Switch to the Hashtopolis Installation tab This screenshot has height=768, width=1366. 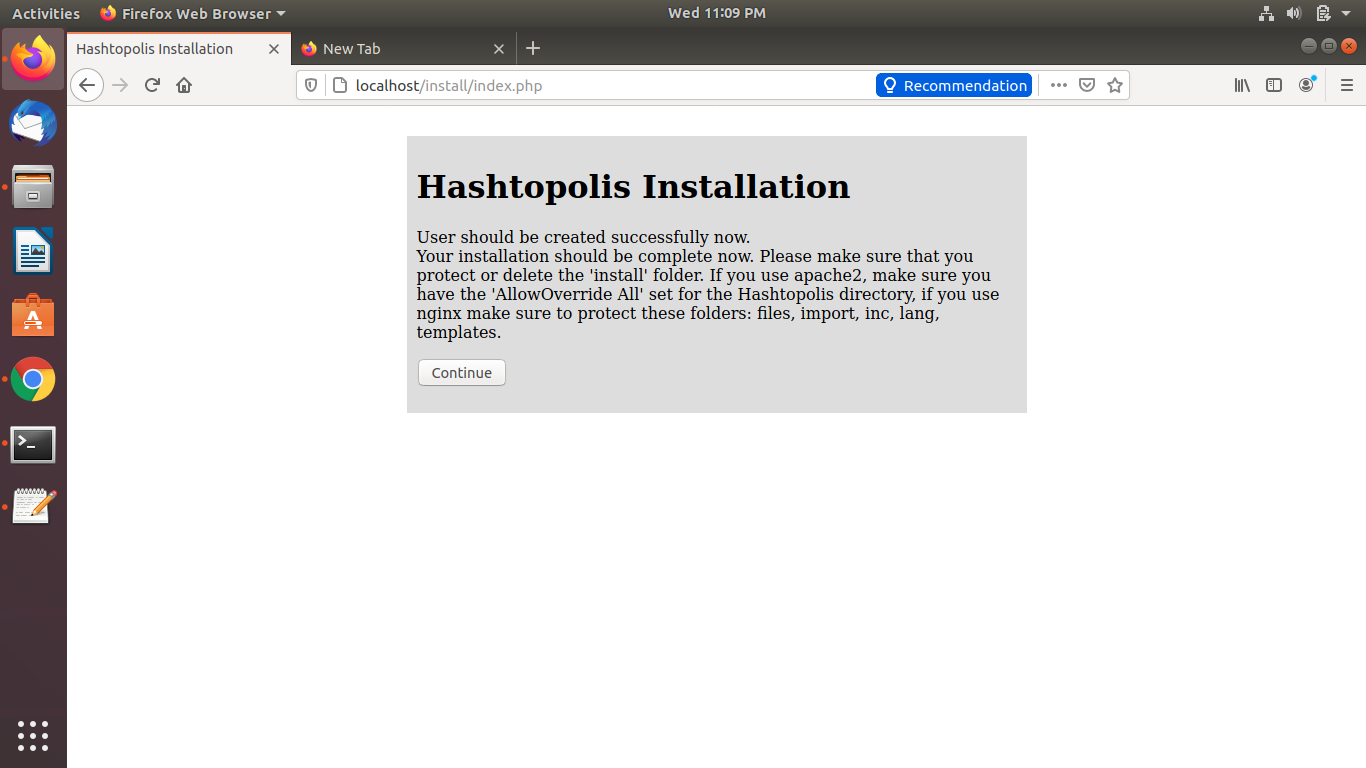(x=179, y=48)
